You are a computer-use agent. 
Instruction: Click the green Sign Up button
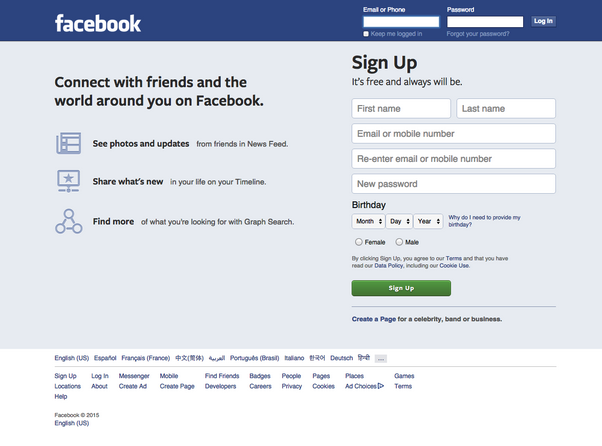coord(401,288)
